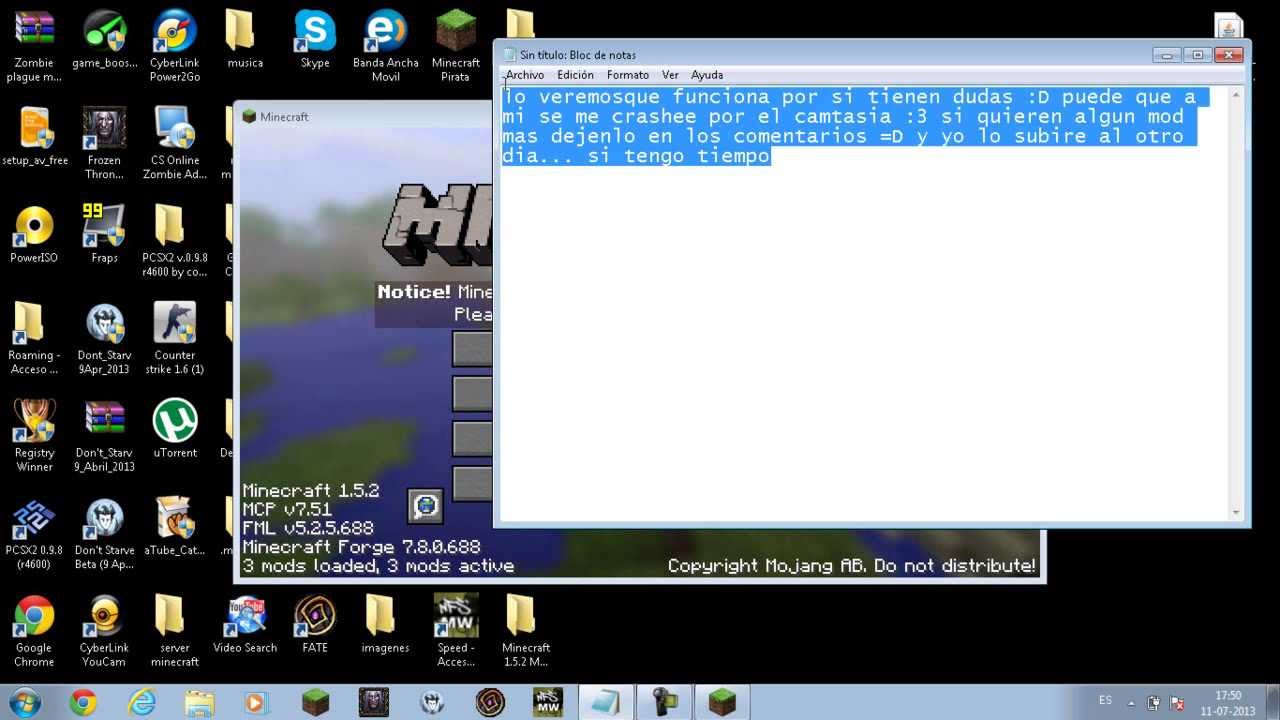Open the Fraps desktop shortcut
The width and height of the screenshot is (1280, 720).
click(x=104, y=234)
